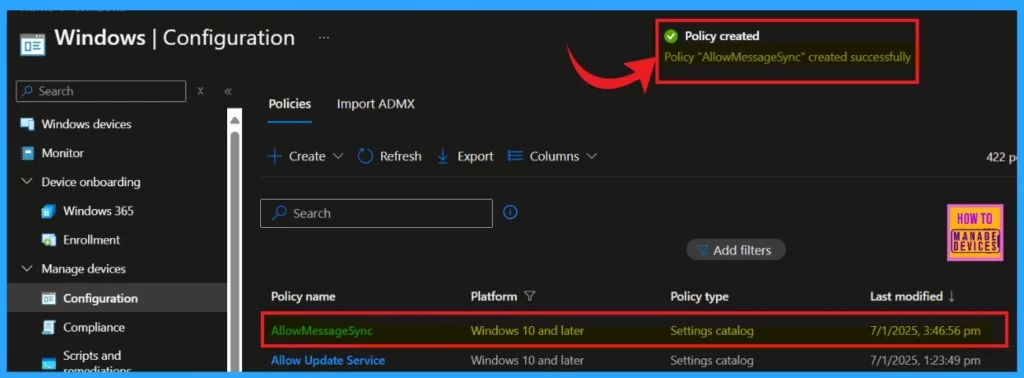Click the Add filters button
This screenshot has height=378, width=1024.
(735, 250)
